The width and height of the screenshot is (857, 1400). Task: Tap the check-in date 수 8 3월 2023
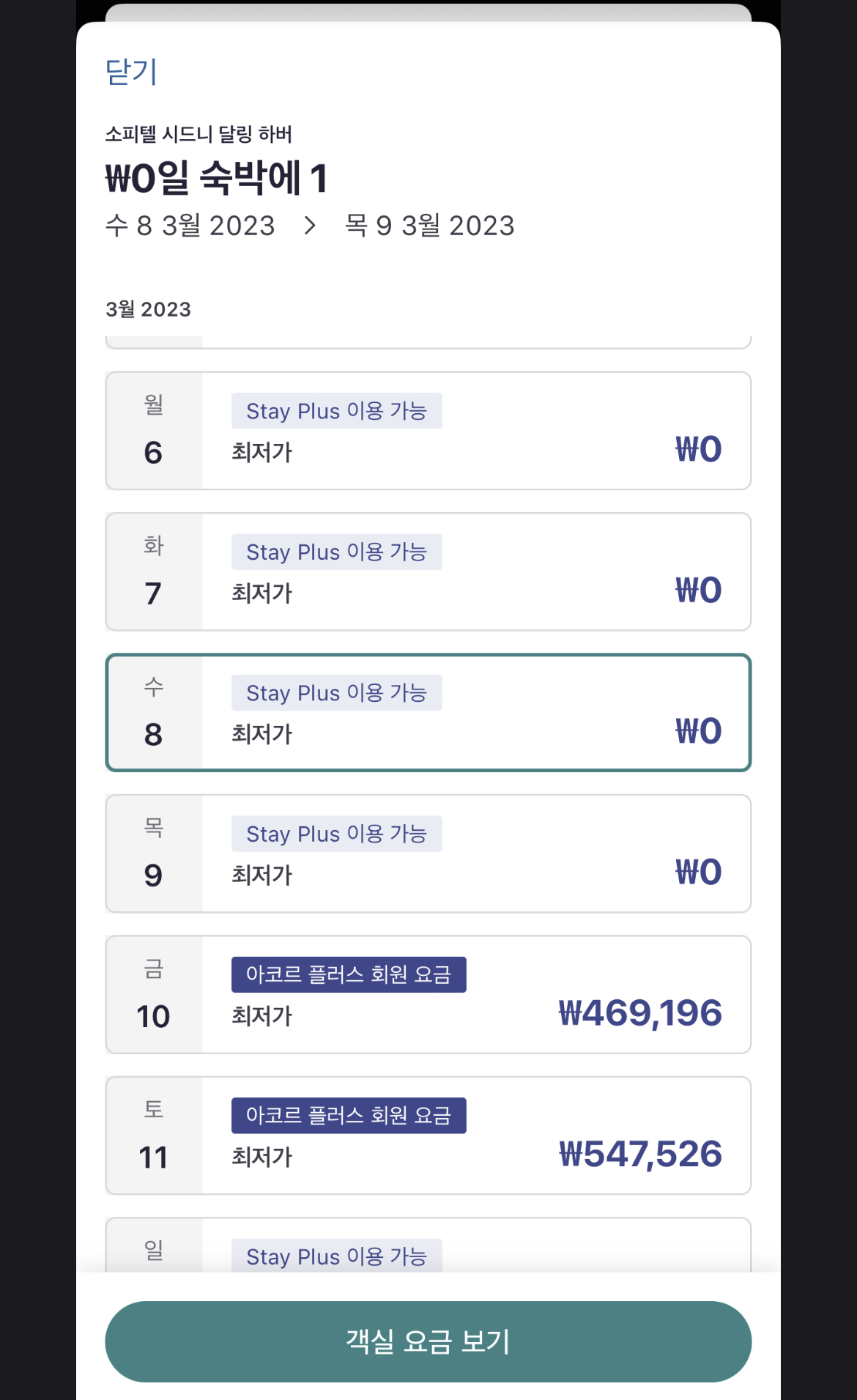pyautogui.click(x=189, y=226)
